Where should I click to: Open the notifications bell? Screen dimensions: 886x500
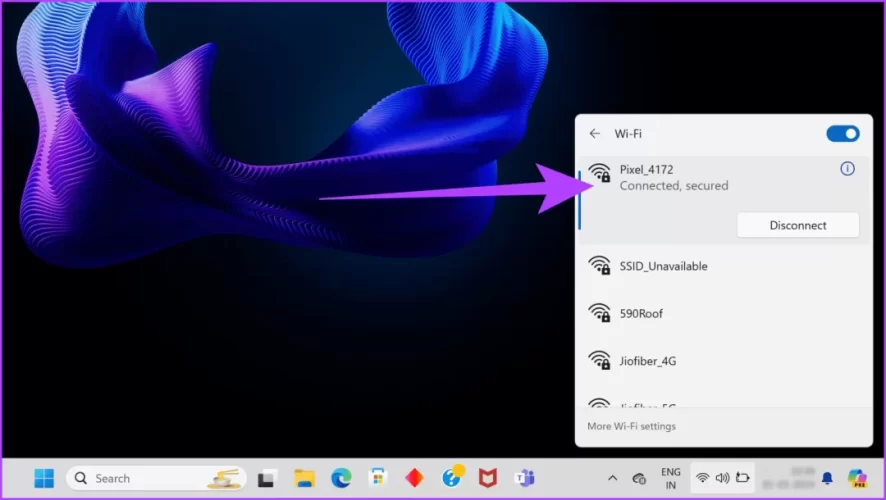[x=827, y=479]
